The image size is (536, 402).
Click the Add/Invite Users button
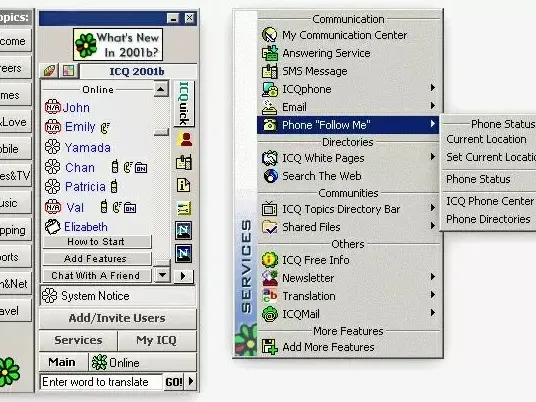[x=118, y=318]
